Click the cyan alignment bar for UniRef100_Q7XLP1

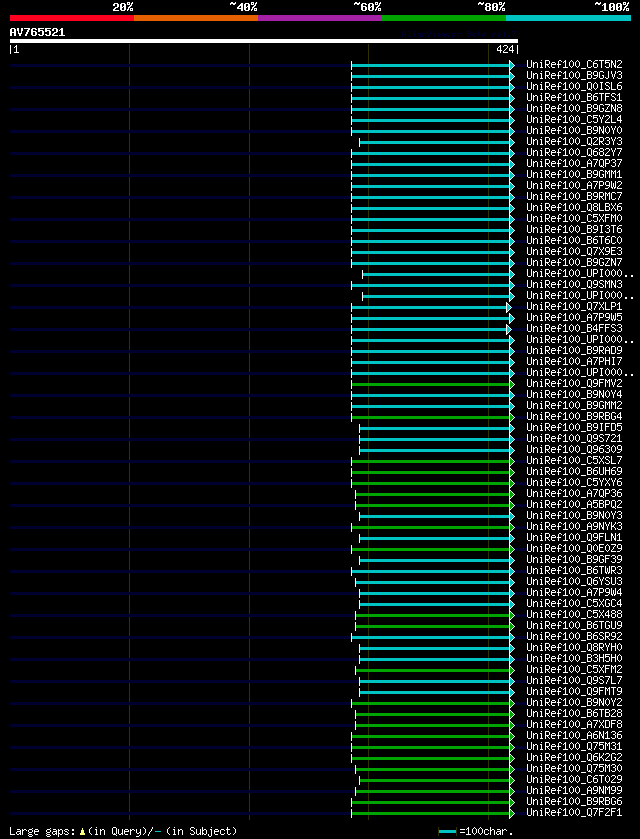coord(429,308)
